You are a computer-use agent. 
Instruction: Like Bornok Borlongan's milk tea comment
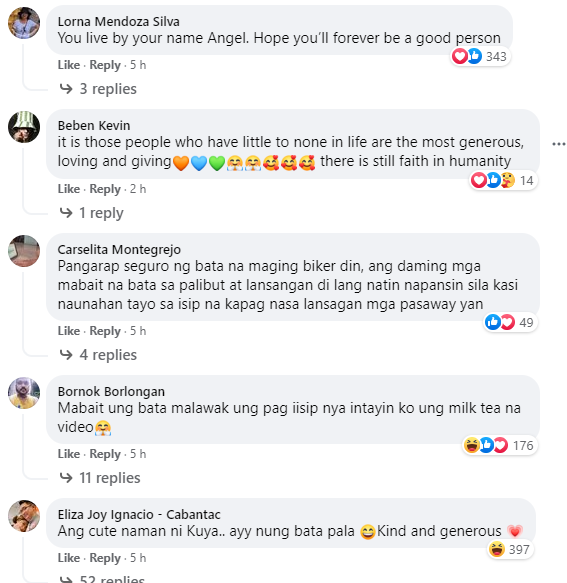tap(69, 454)
